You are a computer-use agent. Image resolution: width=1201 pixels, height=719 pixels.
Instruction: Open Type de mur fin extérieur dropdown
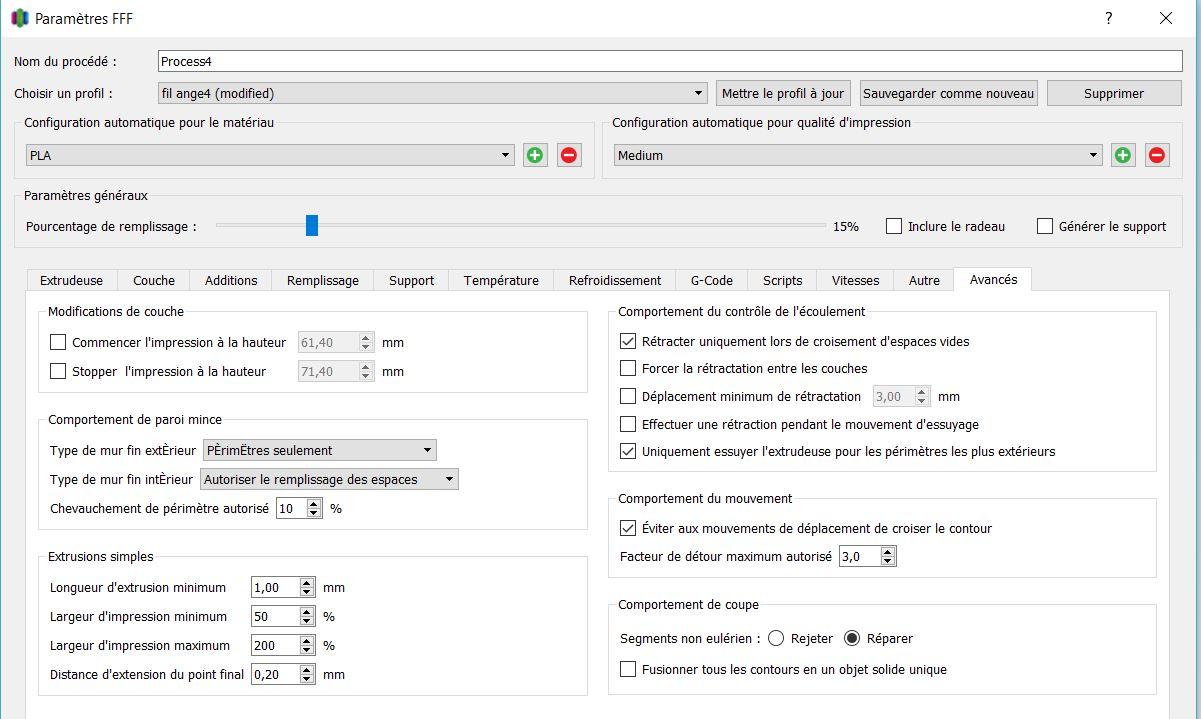coord(320,450)
